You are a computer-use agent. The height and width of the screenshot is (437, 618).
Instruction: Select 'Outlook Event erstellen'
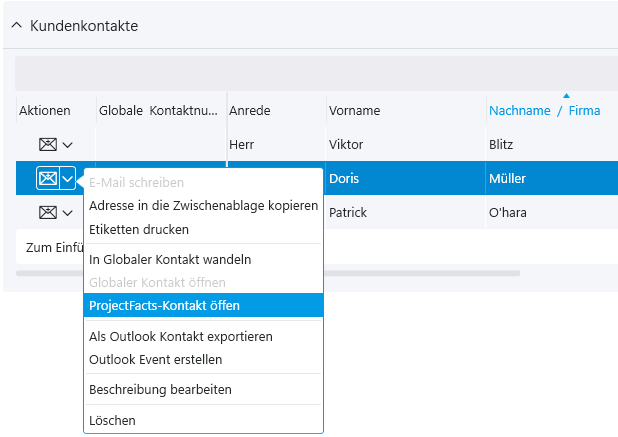155,359
